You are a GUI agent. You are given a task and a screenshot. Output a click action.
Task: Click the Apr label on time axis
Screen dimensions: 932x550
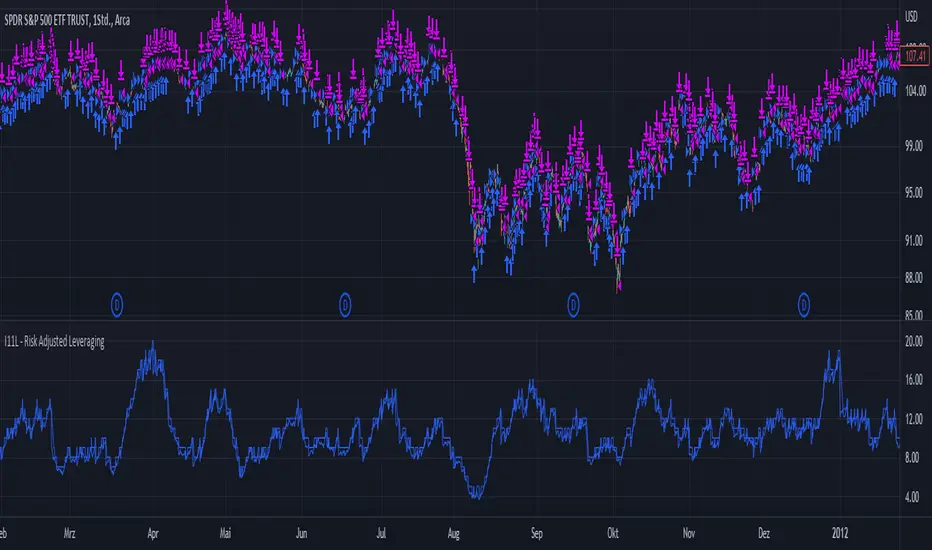click(153, 533)
